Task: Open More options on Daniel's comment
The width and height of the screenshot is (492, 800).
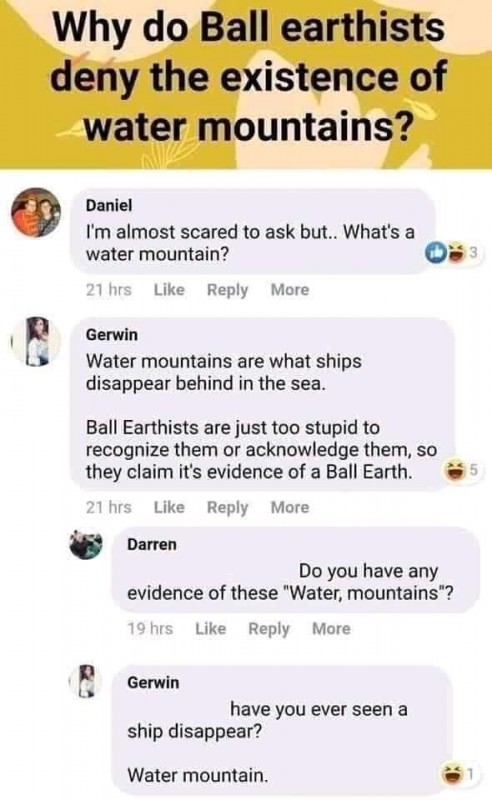Action: [289, 290]
